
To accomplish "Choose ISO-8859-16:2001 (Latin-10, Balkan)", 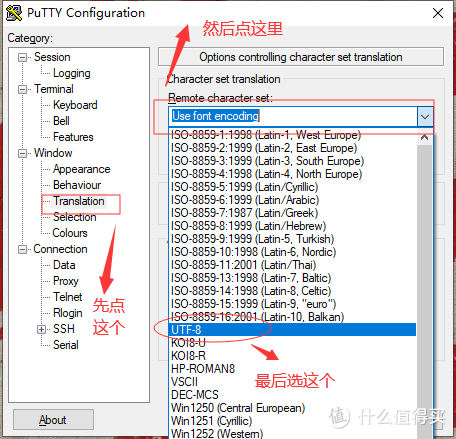I will click(x=293, y=317).
